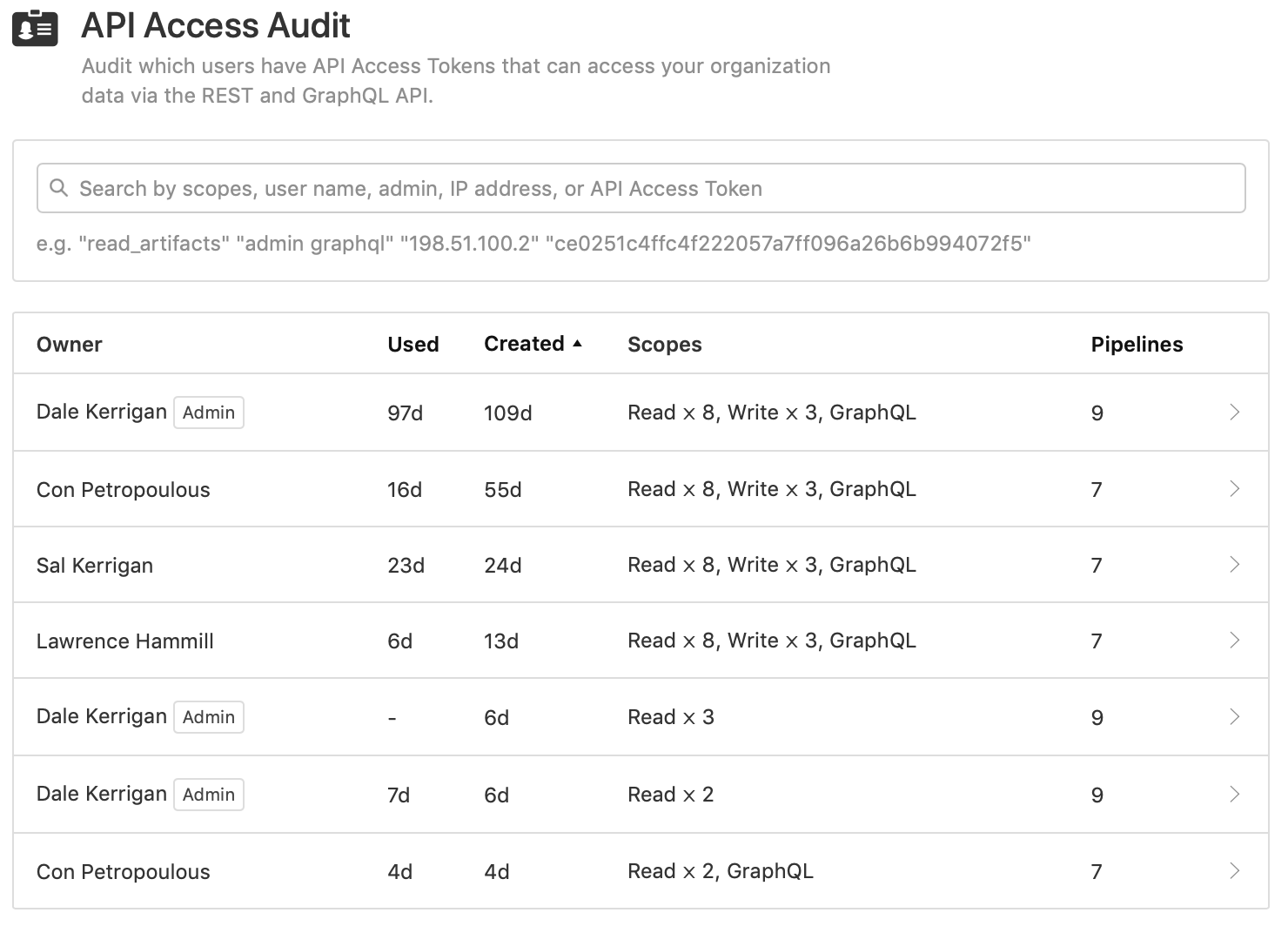
Task: Click Admin badge on Read × 3 row
Action: (209, 717)
